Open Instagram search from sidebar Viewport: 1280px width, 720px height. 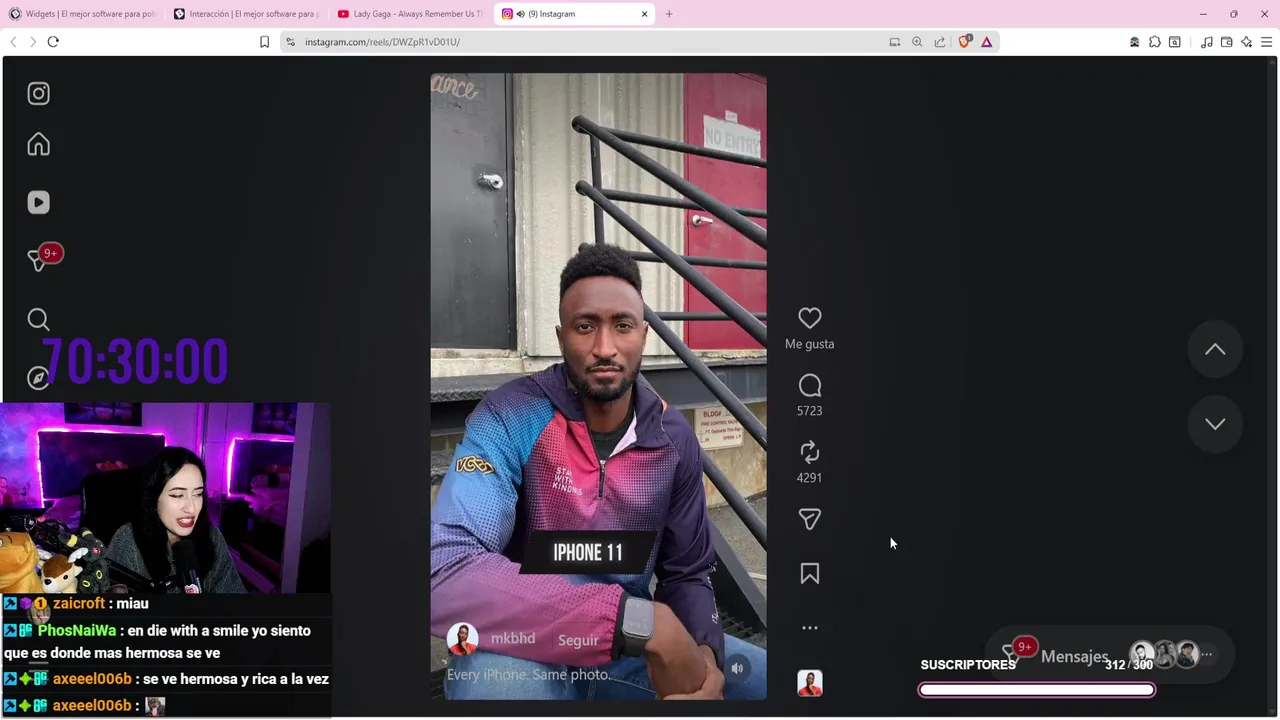point(38,319)
